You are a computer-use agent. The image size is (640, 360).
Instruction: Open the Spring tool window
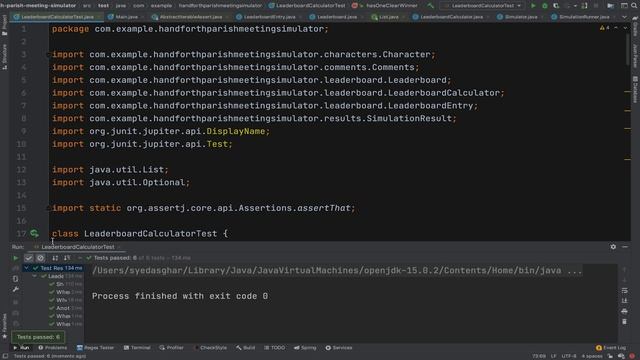[x=305, y=348]
